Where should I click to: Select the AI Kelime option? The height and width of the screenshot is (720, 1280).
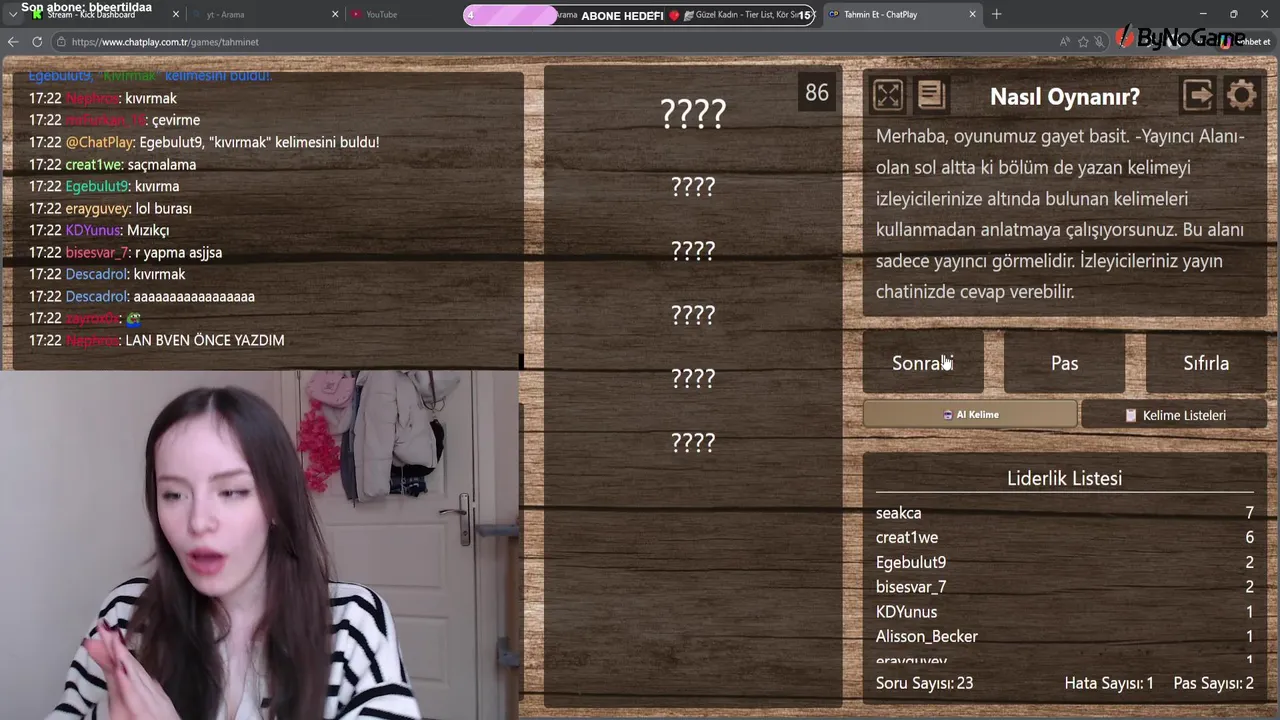coord(970,414)
